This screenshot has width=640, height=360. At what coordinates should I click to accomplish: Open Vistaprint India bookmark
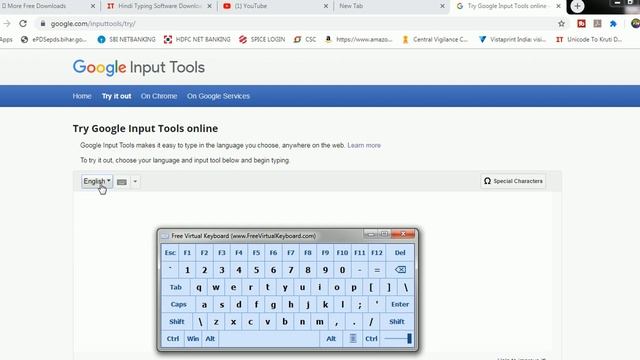pyautogui.click(x=512, y=39)
